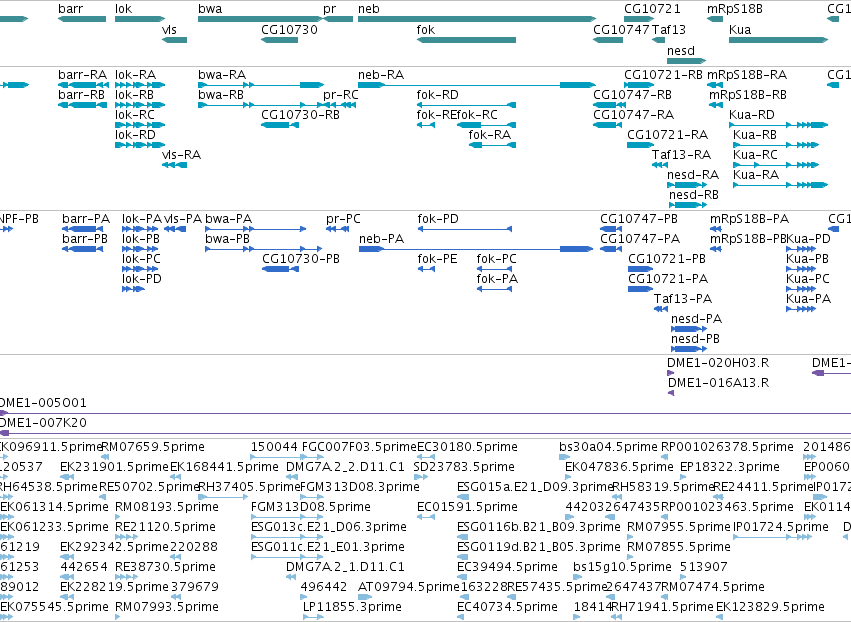This screenshot has width=851, height=622.
Task: Click transcript Kua-RD label
Action: (752, 115)
